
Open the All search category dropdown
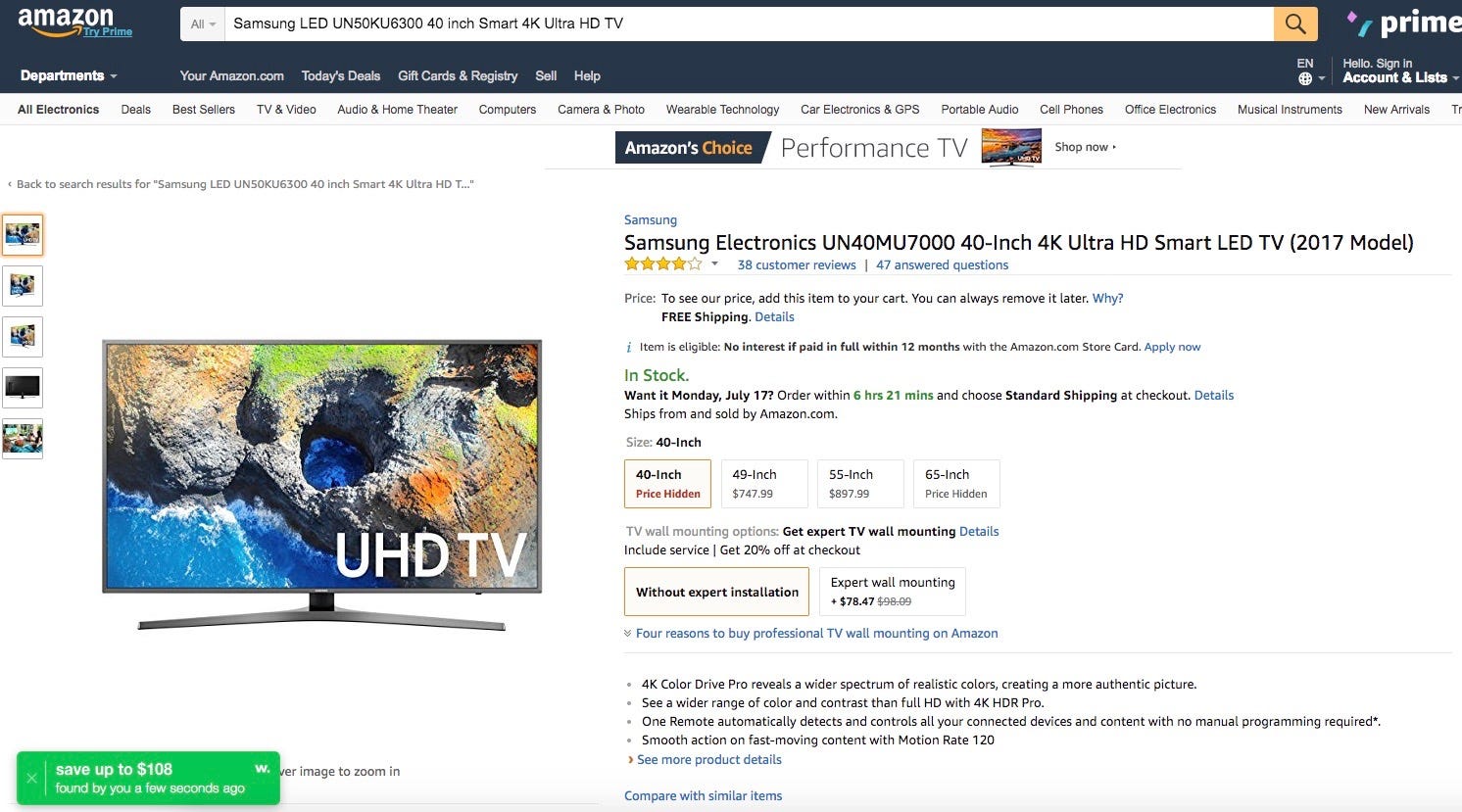pos(203,24)
